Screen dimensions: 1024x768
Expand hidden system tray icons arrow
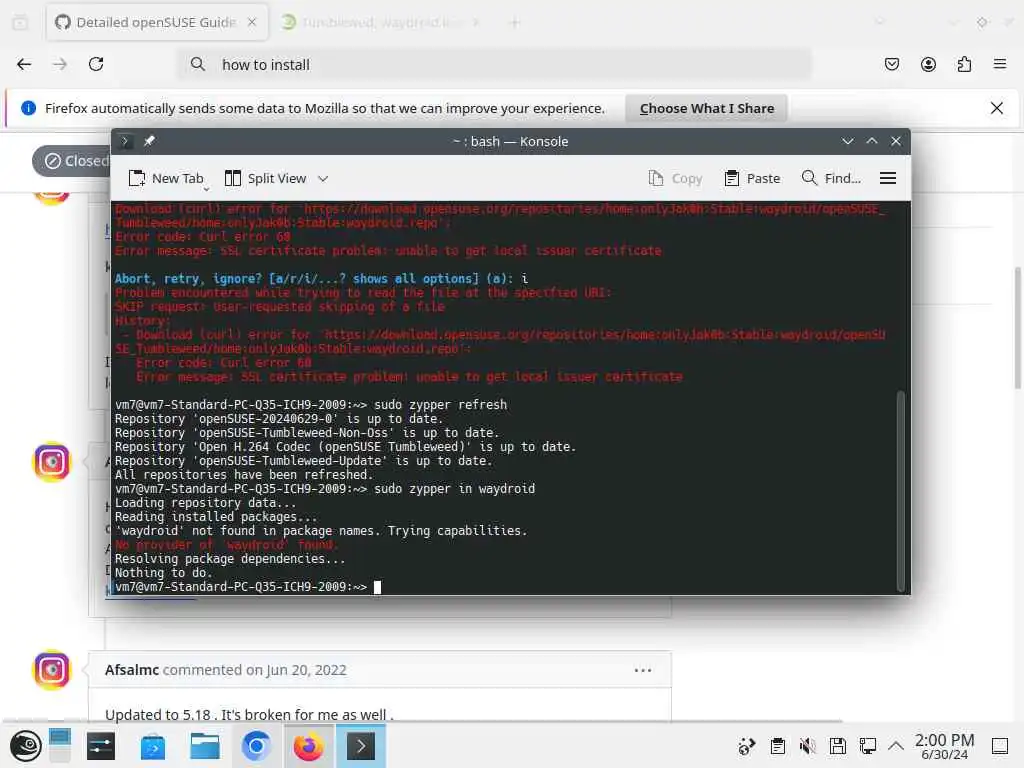click(x=896, y=746)
